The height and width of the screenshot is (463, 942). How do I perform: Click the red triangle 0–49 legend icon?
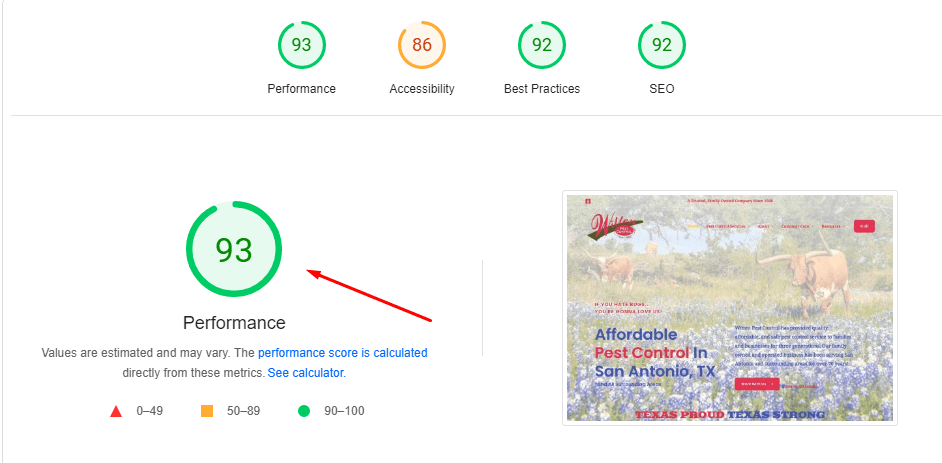pos(116,411)
